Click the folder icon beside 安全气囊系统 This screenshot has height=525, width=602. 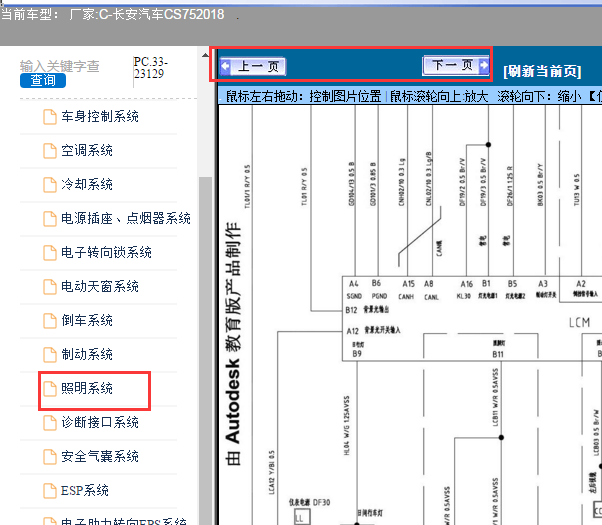50,457
